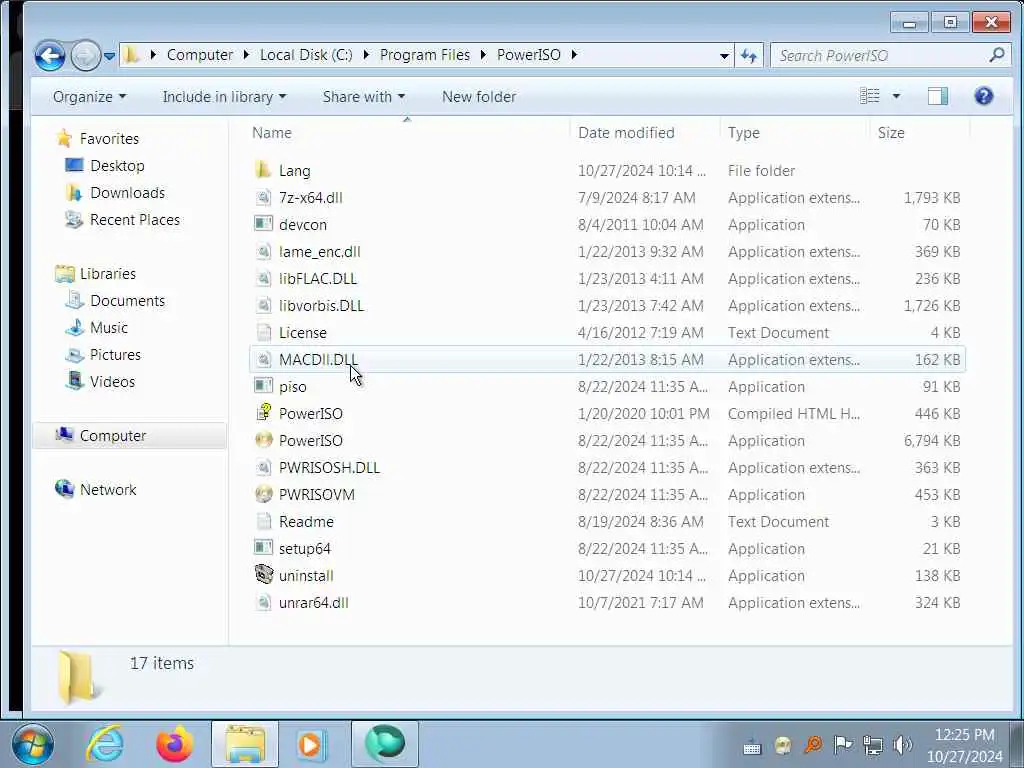Screen dimensions: 1024x768
Task: Expand the arrow after Computer in breadcrumb
Action: (x=246, y=56)
